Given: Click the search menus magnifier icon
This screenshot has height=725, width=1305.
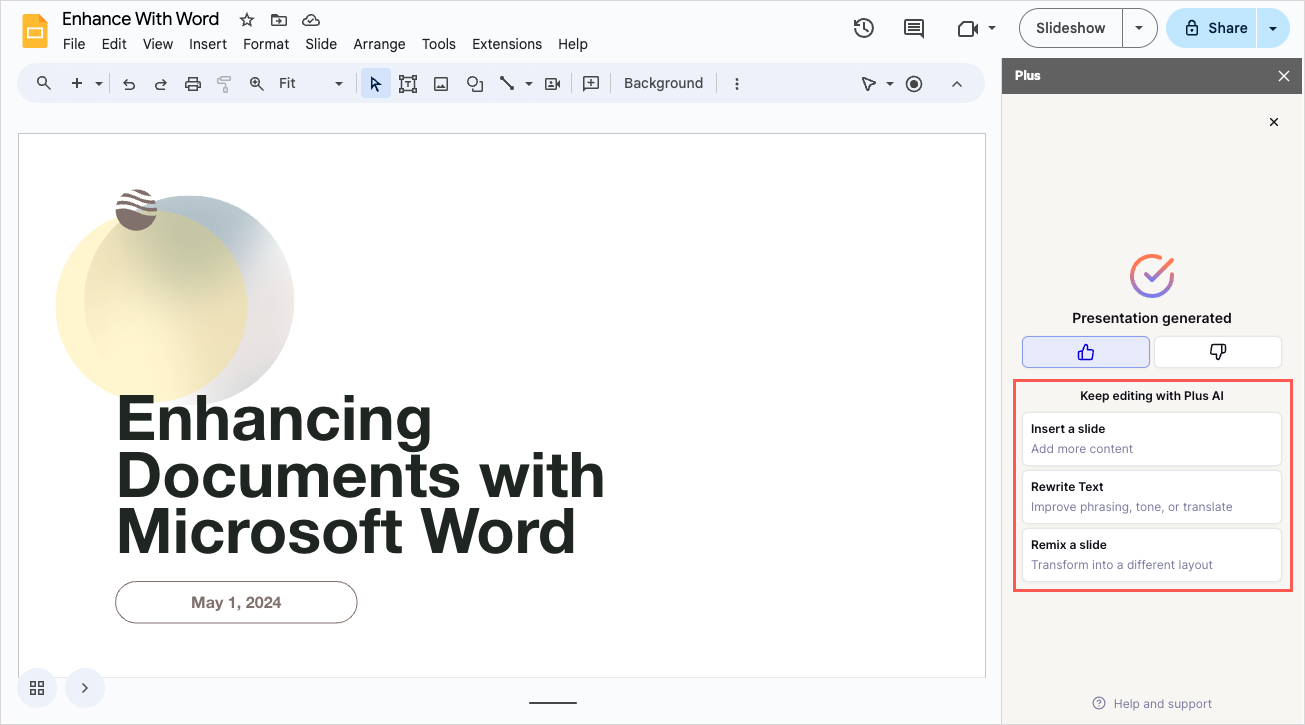Looking at the screenshot, I should pos(43,83).
